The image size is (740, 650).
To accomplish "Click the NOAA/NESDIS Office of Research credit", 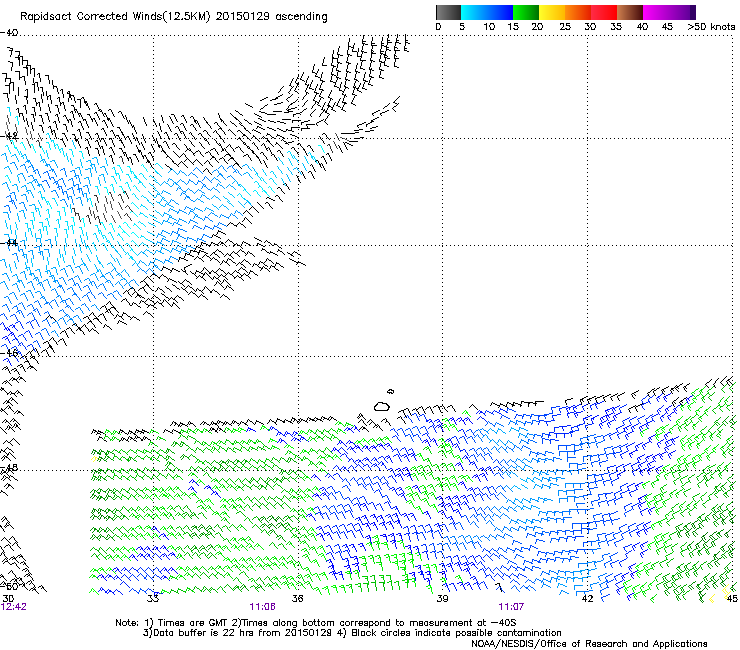I will coord(589,644).
